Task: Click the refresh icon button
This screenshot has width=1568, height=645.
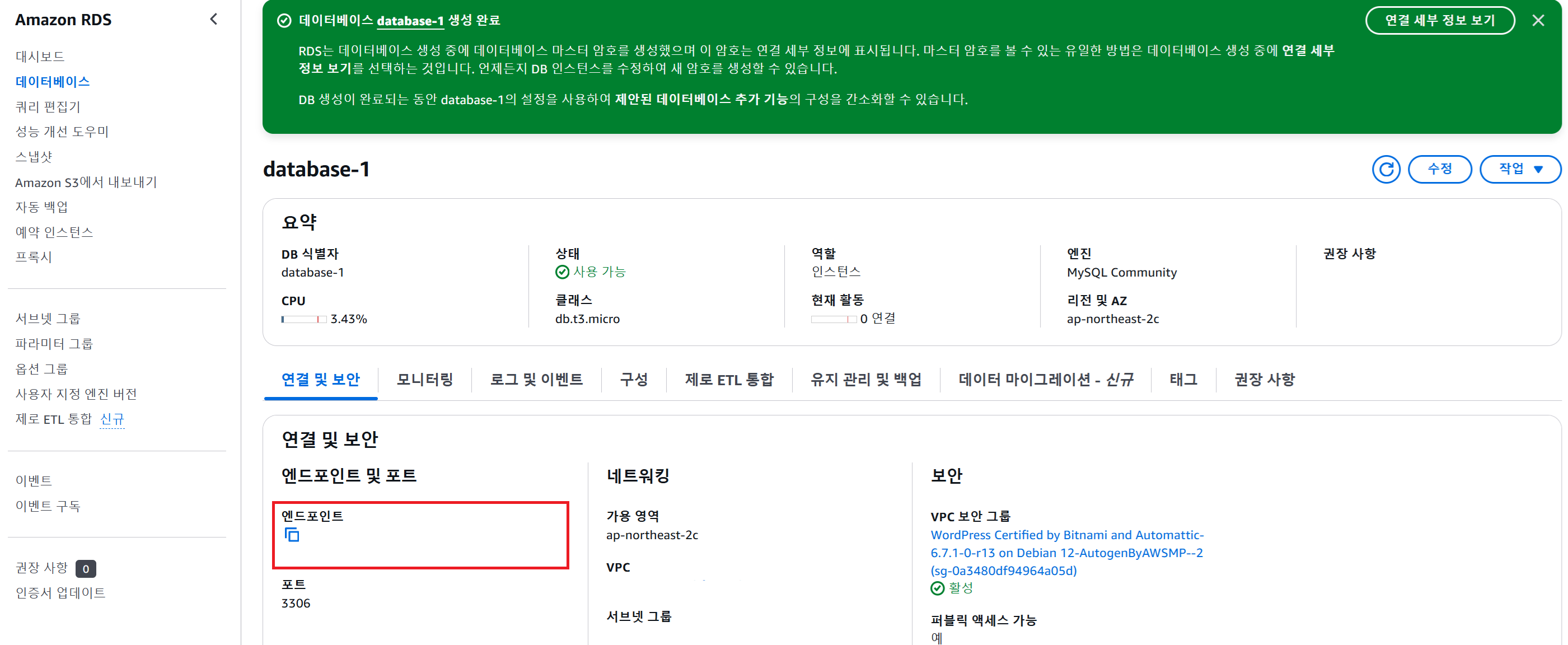Action: (1386, 169)
